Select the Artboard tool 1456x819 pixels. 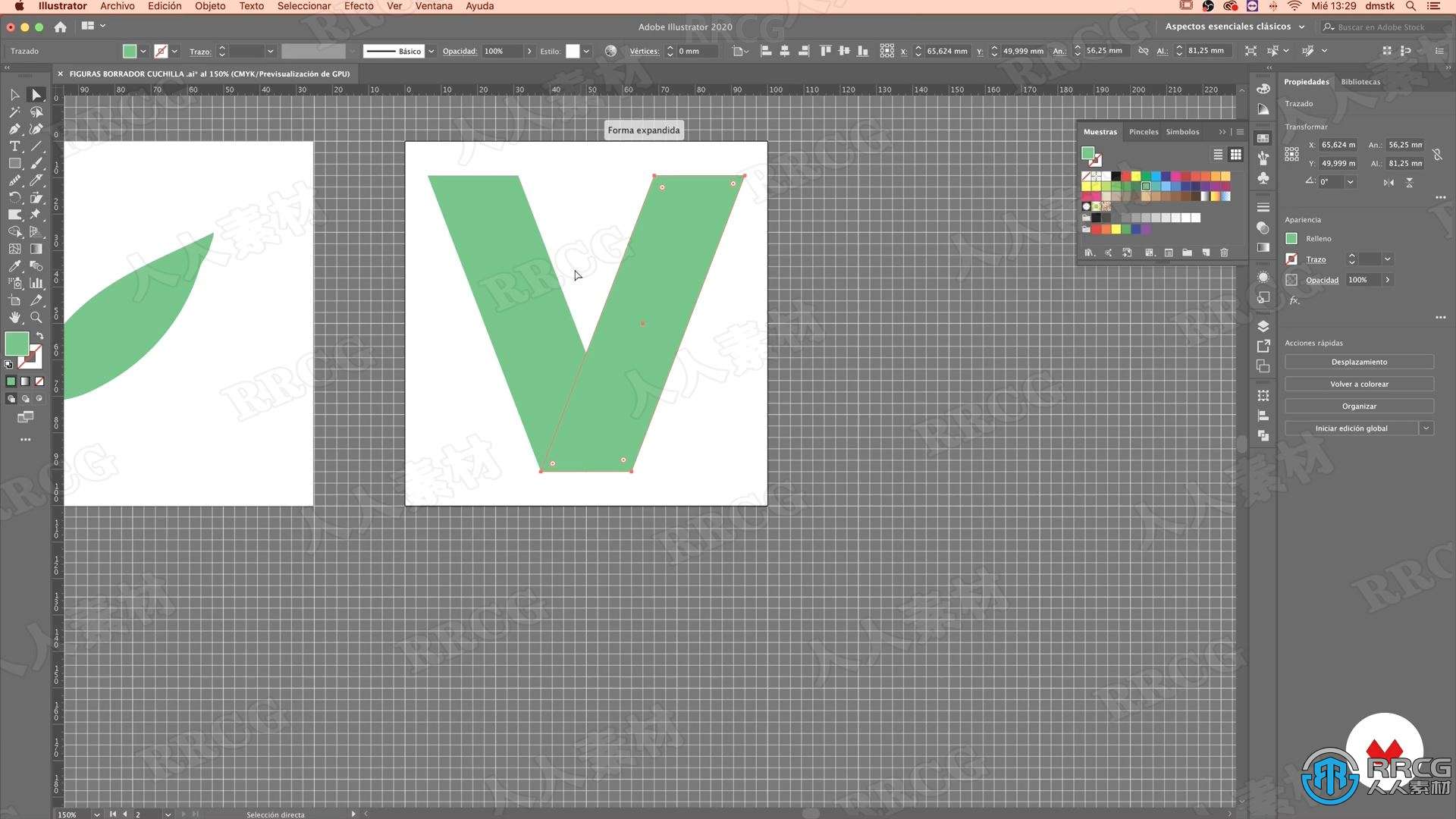coord(14,300)
